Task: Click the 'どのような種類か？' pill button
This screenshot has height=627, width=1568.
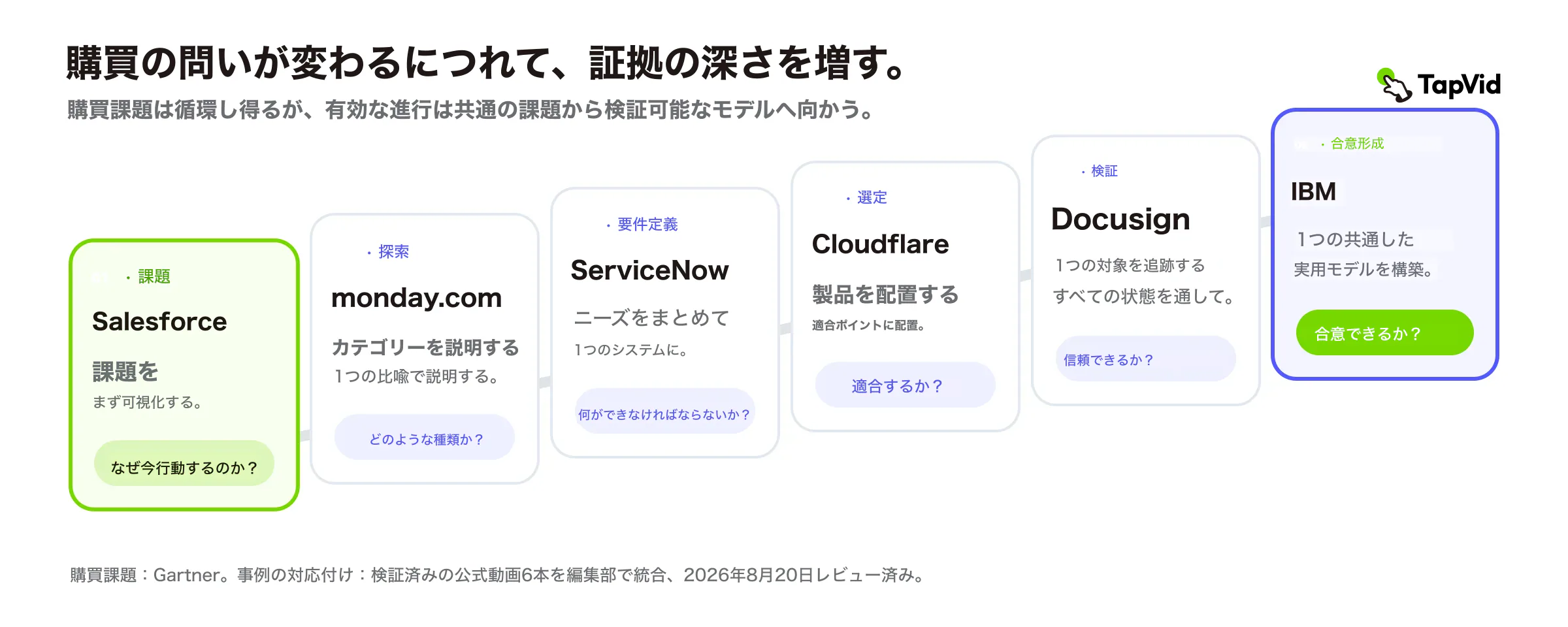Action: point(425,438)
